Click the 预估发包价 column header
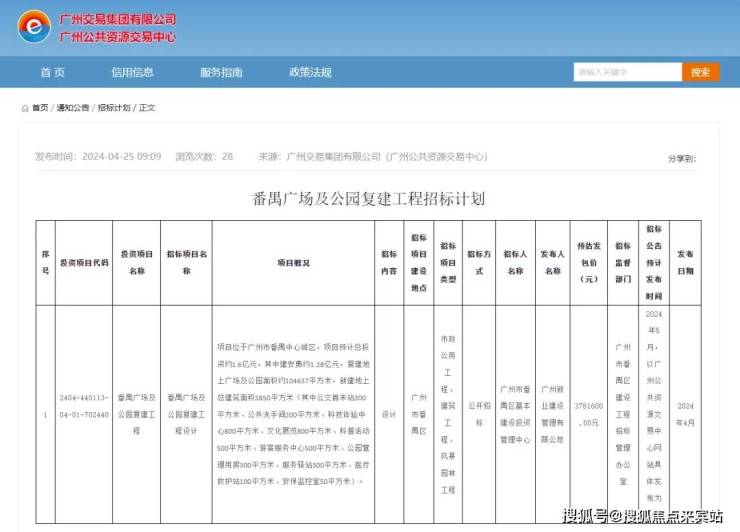This screenshot has height=532, width=740. [x=589, y=262]
